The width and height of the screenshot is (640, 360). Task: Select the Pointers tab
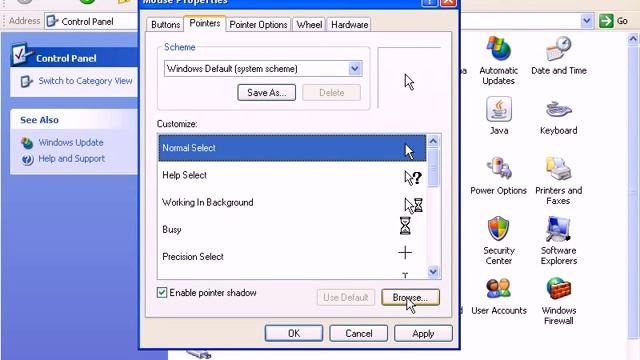pyautogui.click(x=204, y=23)
